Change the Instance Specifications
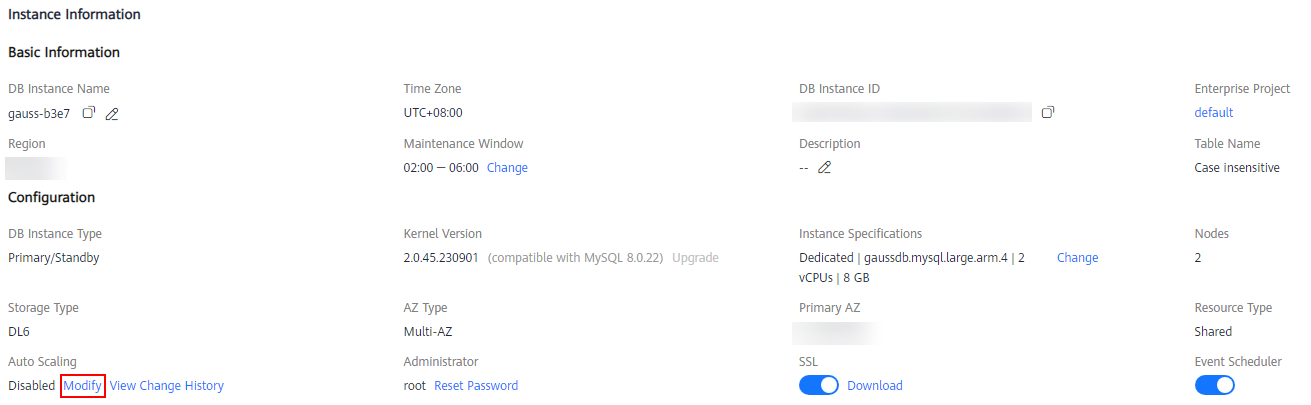 [1077, 258]
